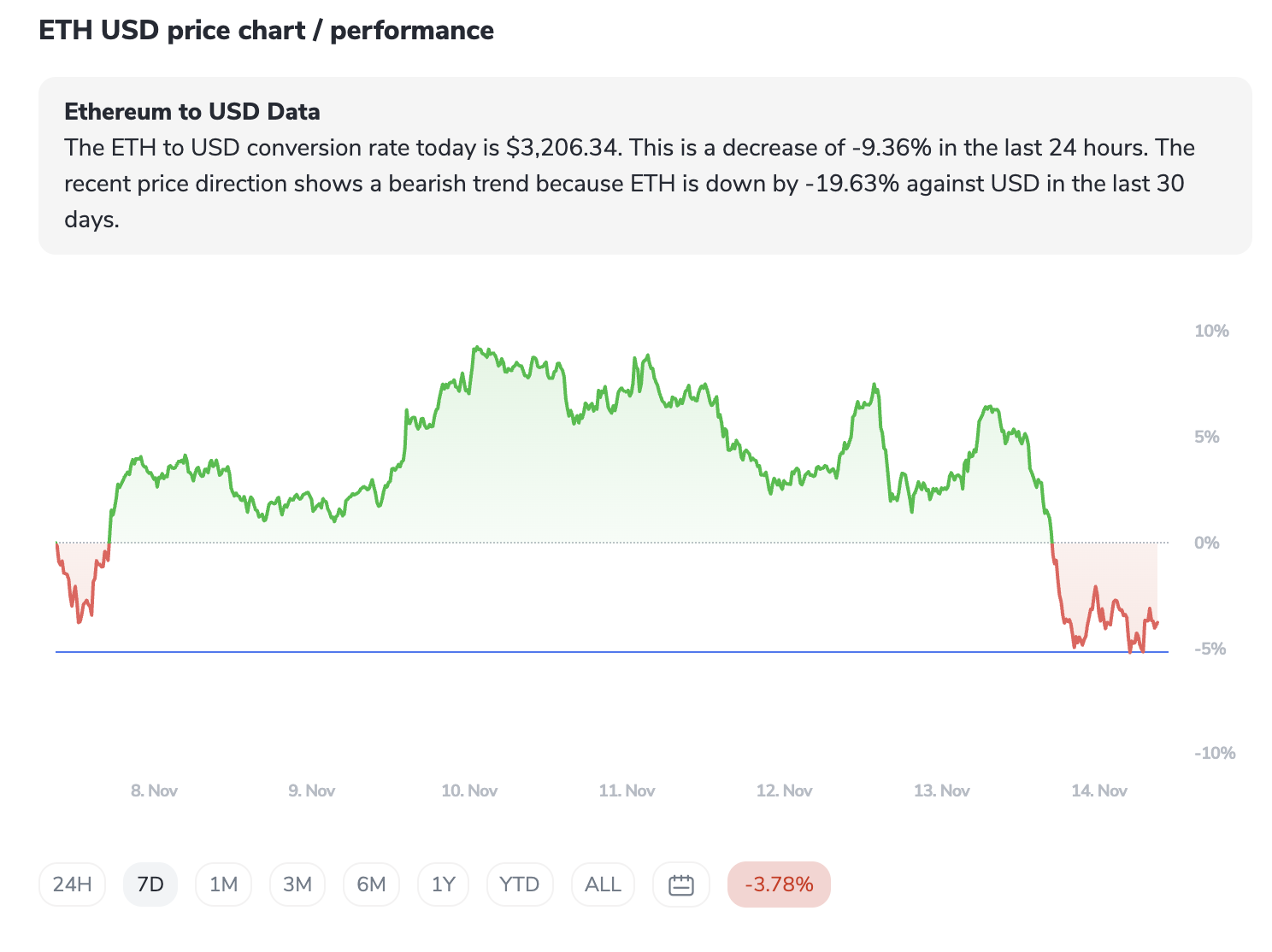Switch chart to 1M range
1272x952 pixels.
[223, 884]
